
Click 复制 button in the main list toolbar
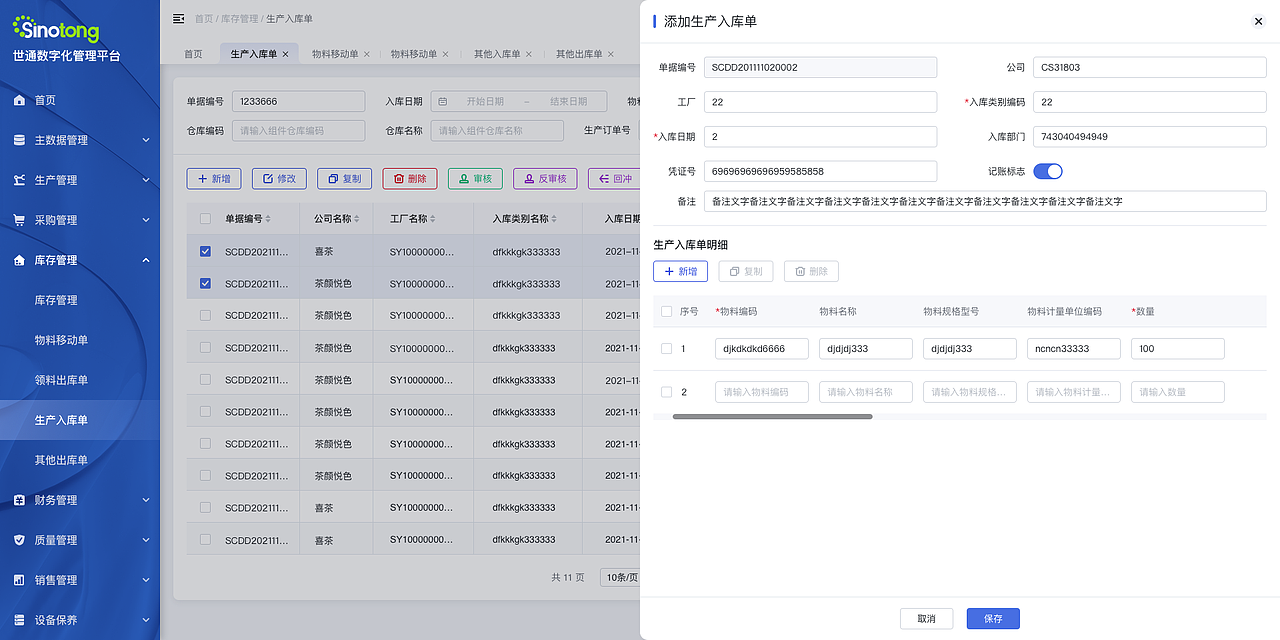tap(345, 179)
